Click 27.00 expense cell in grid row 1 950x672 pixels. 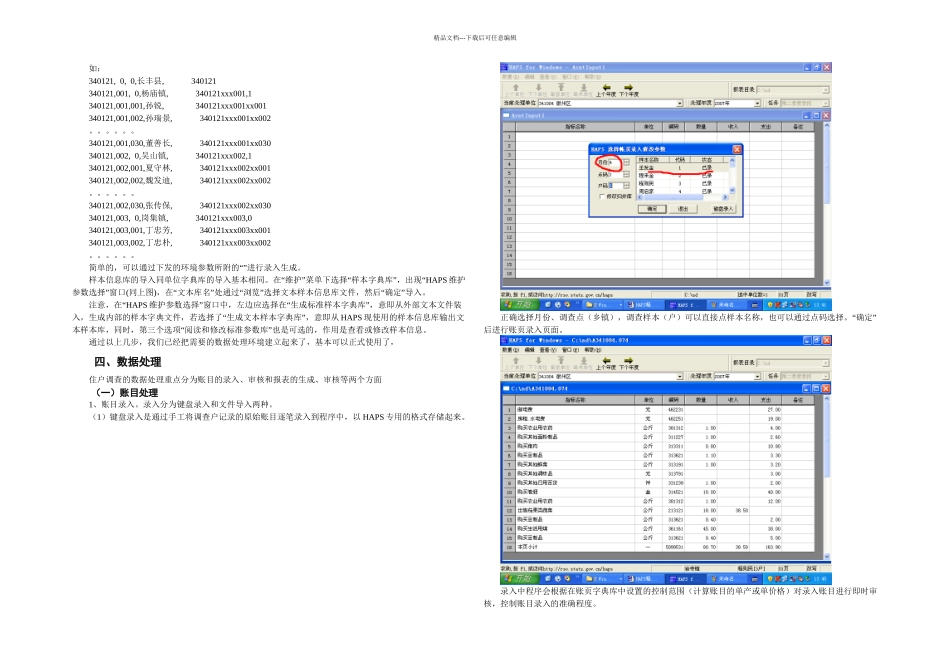[766, 410]
